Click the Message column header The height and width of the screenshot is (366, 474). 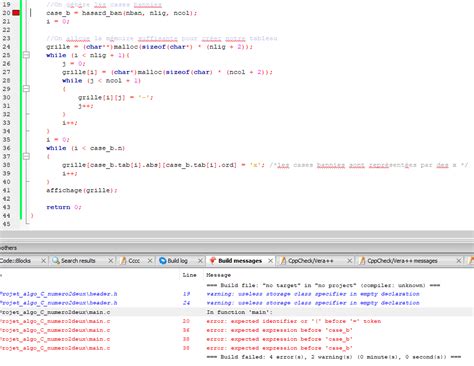(219, 275)
